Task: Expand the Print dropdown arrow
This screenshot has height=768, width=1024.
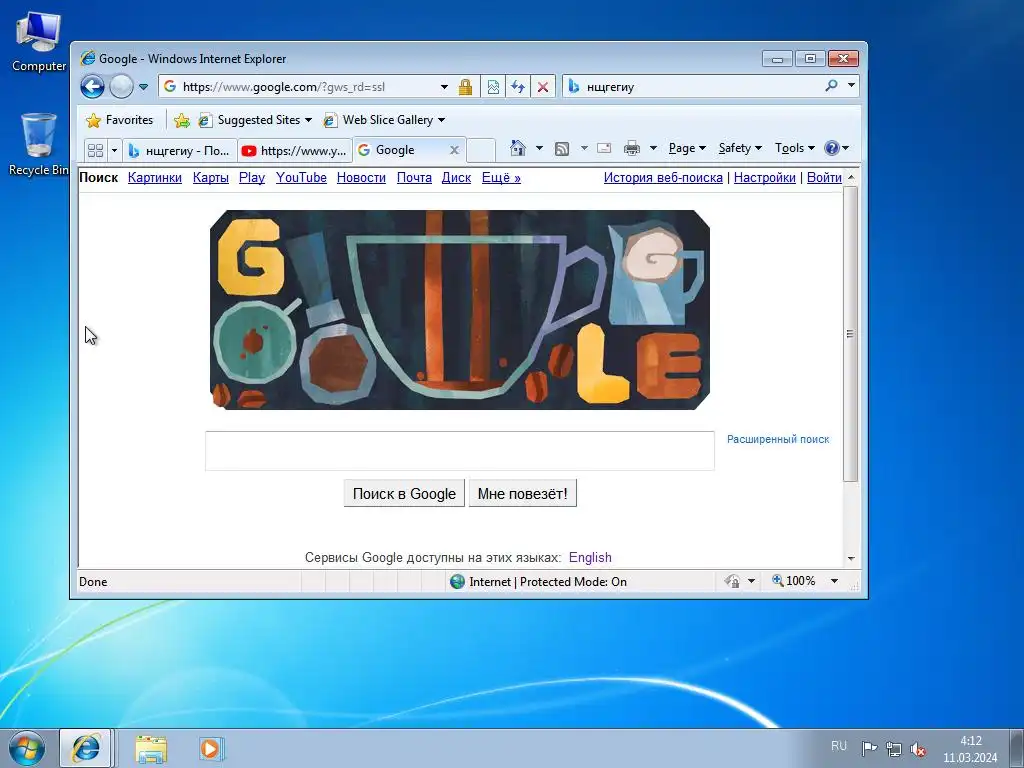Action: click(653, 148)
